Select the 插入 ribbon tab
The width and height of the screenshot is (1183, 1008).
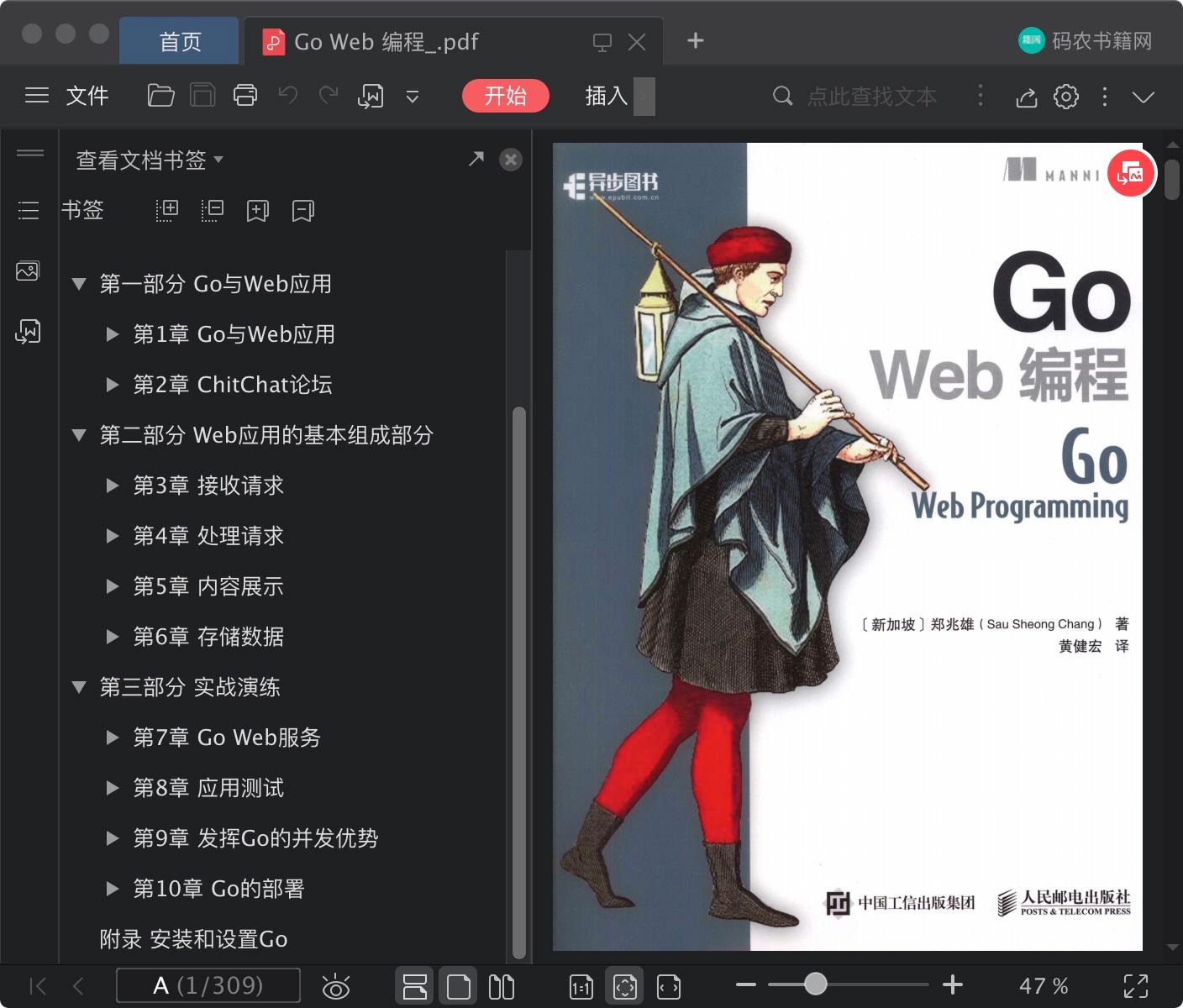[607, 96]
